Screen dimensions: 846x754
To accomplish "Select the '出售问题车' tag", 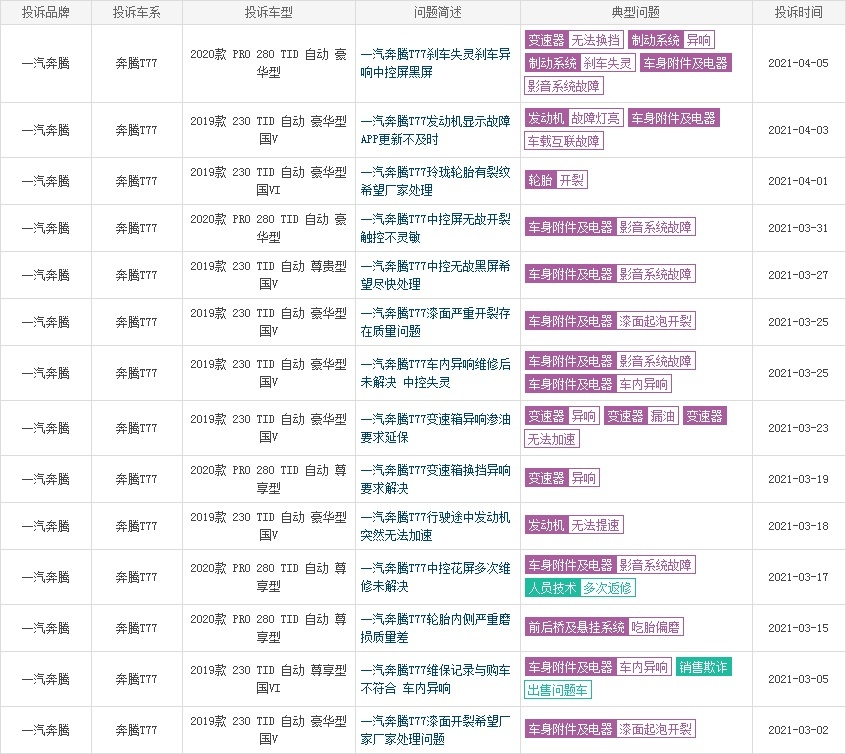I will [x=558, y=690].
